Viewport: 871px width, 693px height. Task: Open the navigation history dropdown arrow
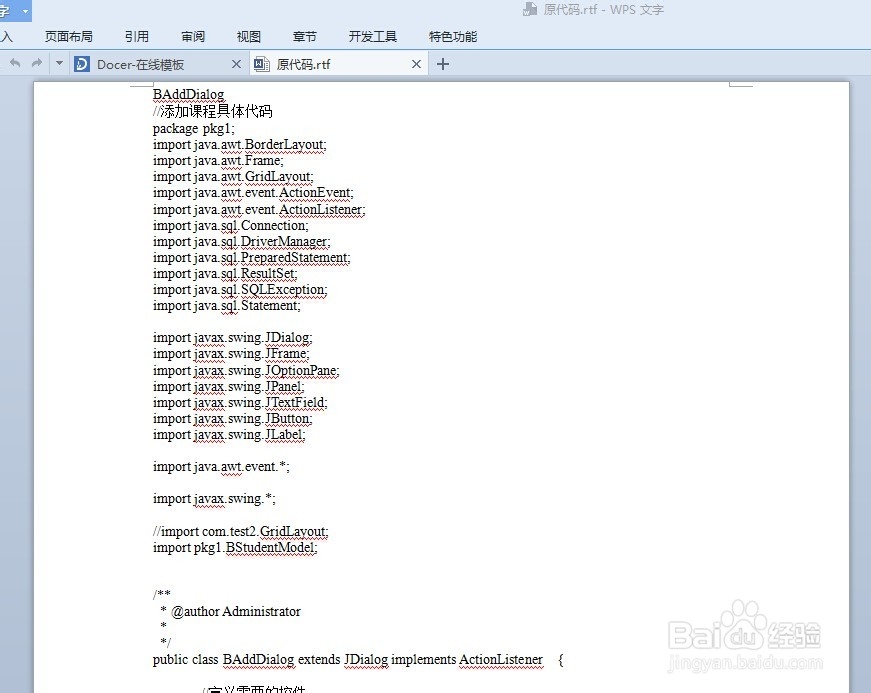(58, 62)
